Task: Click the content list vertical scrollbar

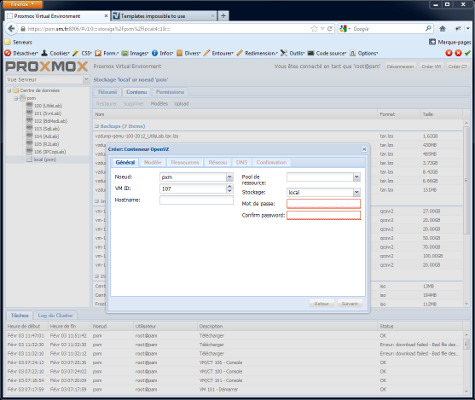Action: [x=466, y=180]
